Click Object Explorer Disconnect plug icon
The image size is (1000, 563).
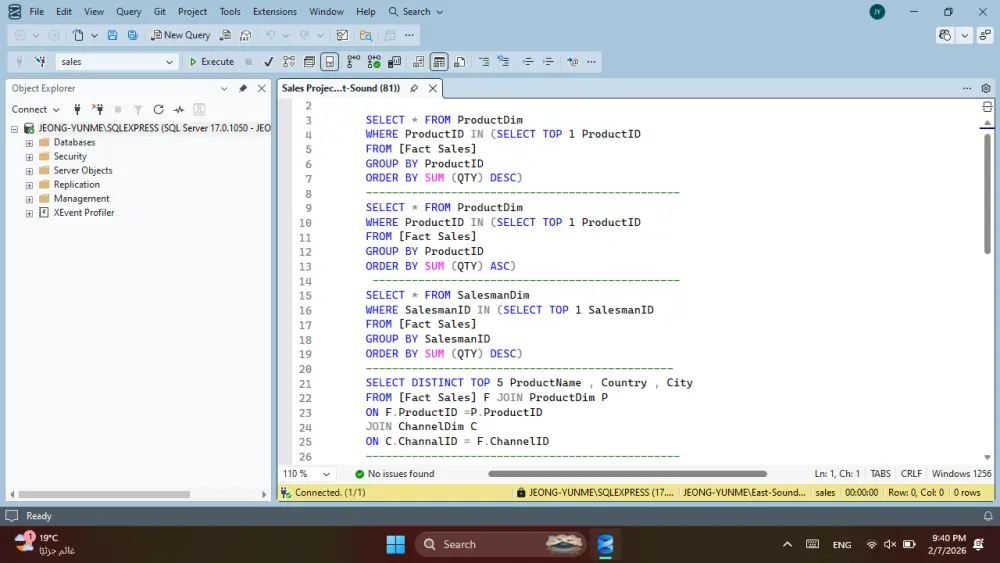point(98,109)
